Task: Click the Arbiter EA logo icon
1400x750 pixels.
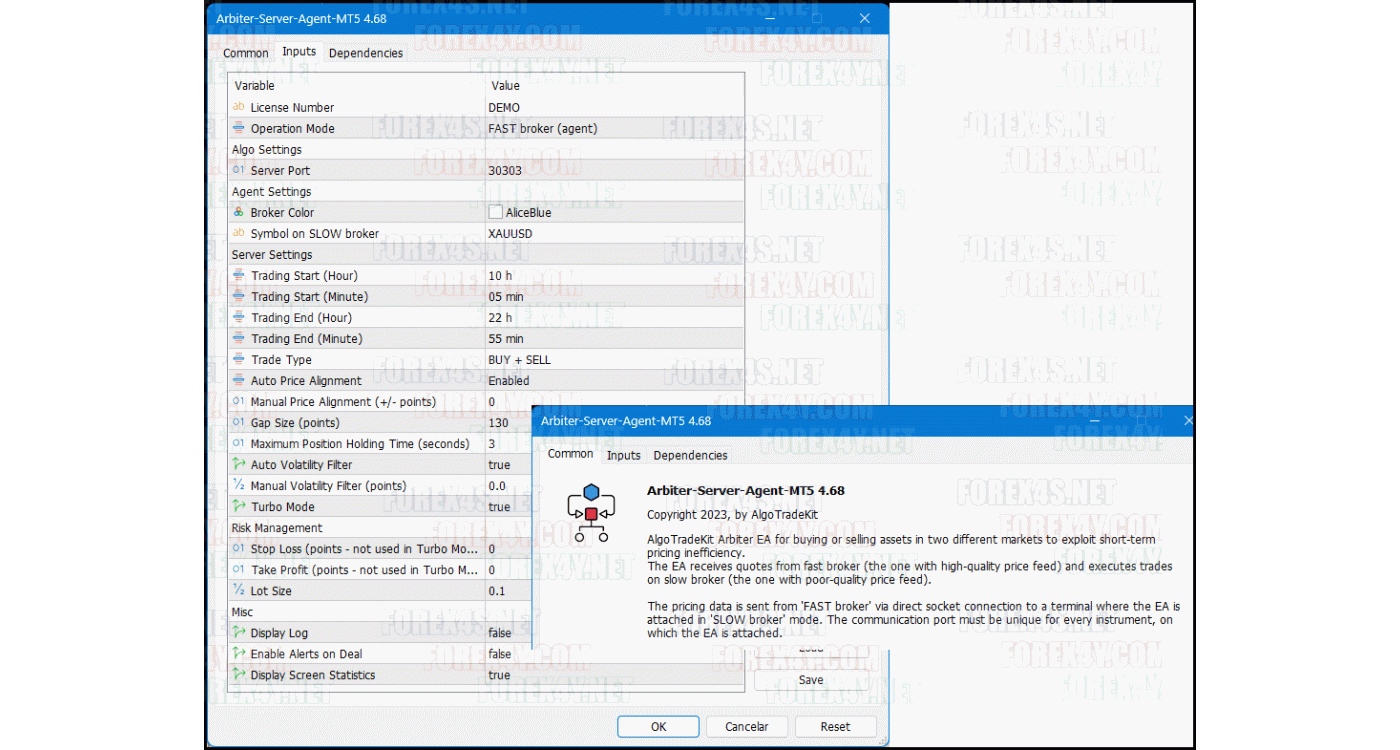Action: pos(591,512)
